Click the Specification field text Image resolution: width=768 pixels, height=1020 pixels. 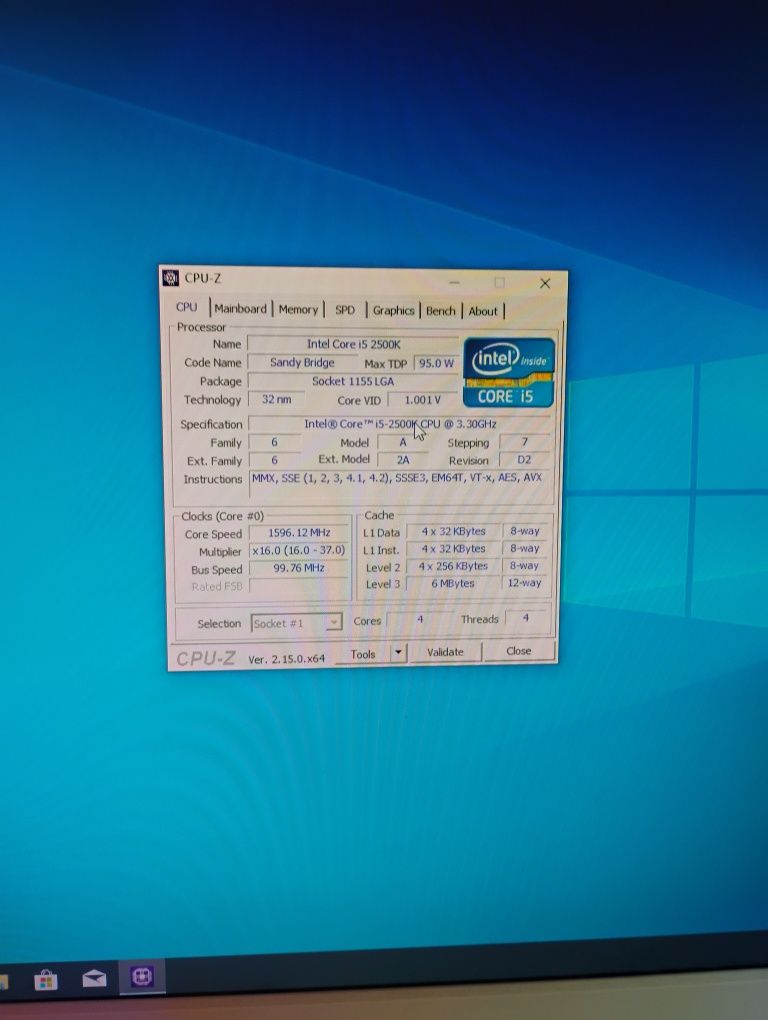pyautogui.click(x=400, y=424)
